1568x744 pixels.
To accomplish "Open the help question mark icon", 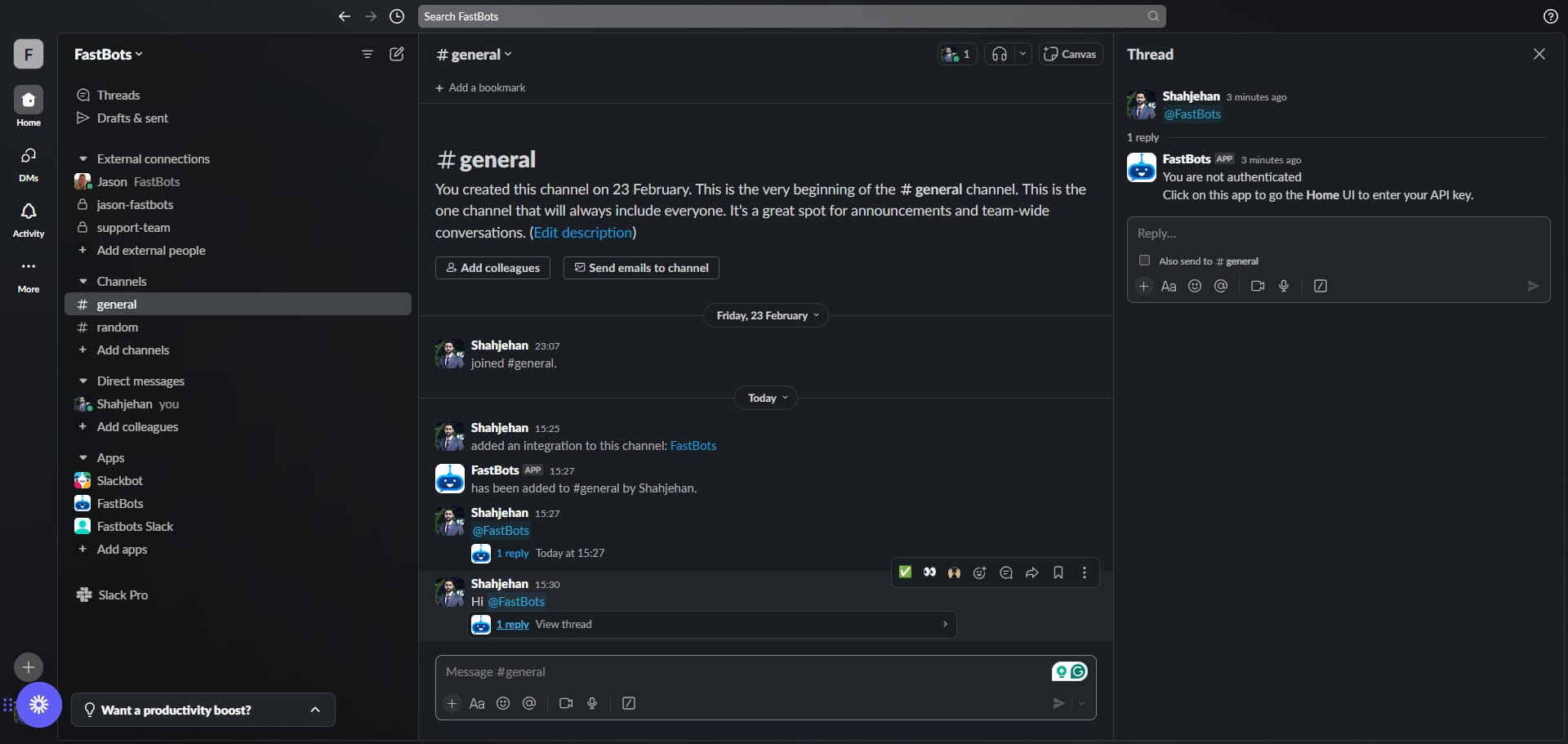I will click(1550, 16).
